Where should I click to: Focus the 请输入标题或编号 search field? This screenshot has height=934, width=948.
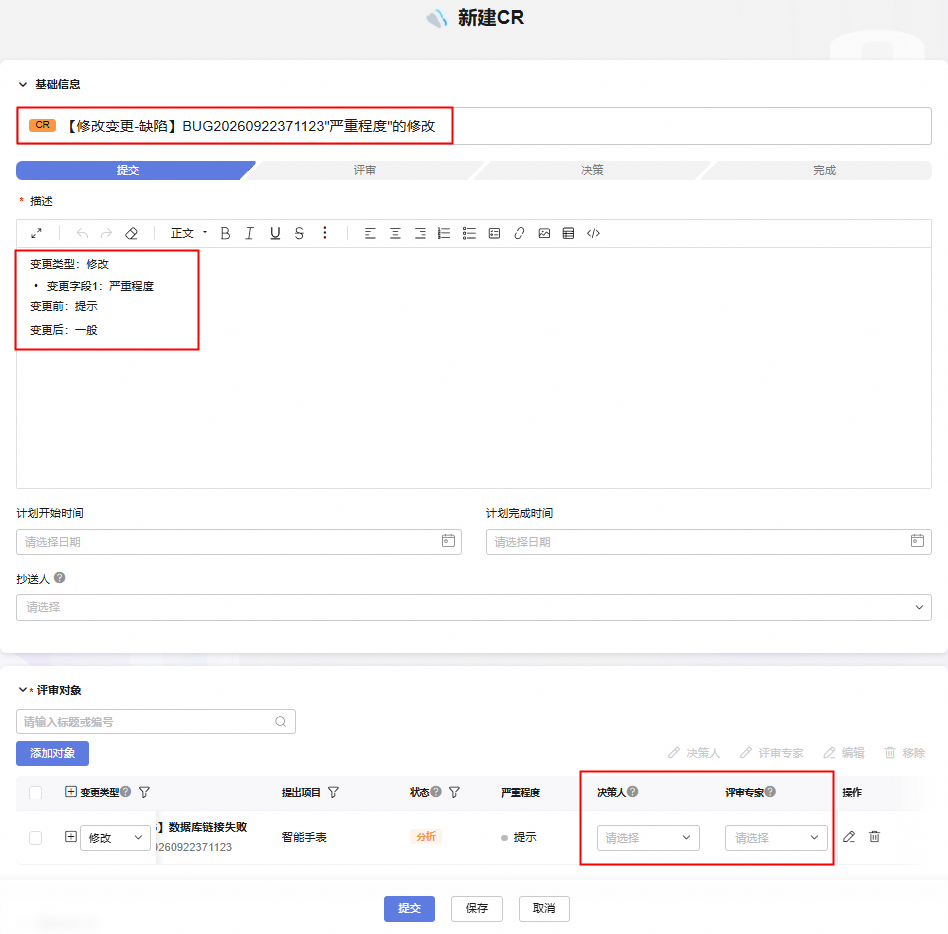[x=156, y=722]
